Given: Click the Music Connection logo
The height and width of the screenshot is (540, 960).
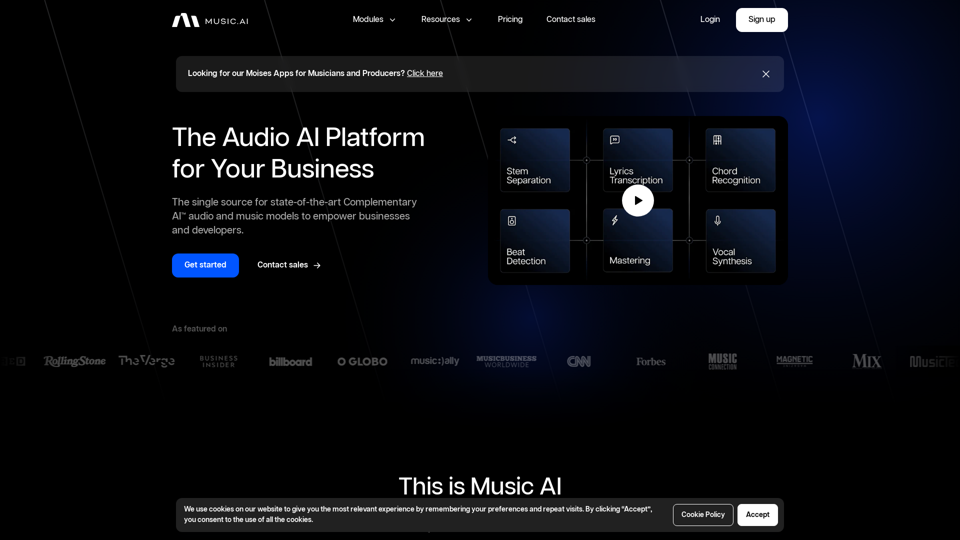Looking at the screenshot, I should point(722,361).
